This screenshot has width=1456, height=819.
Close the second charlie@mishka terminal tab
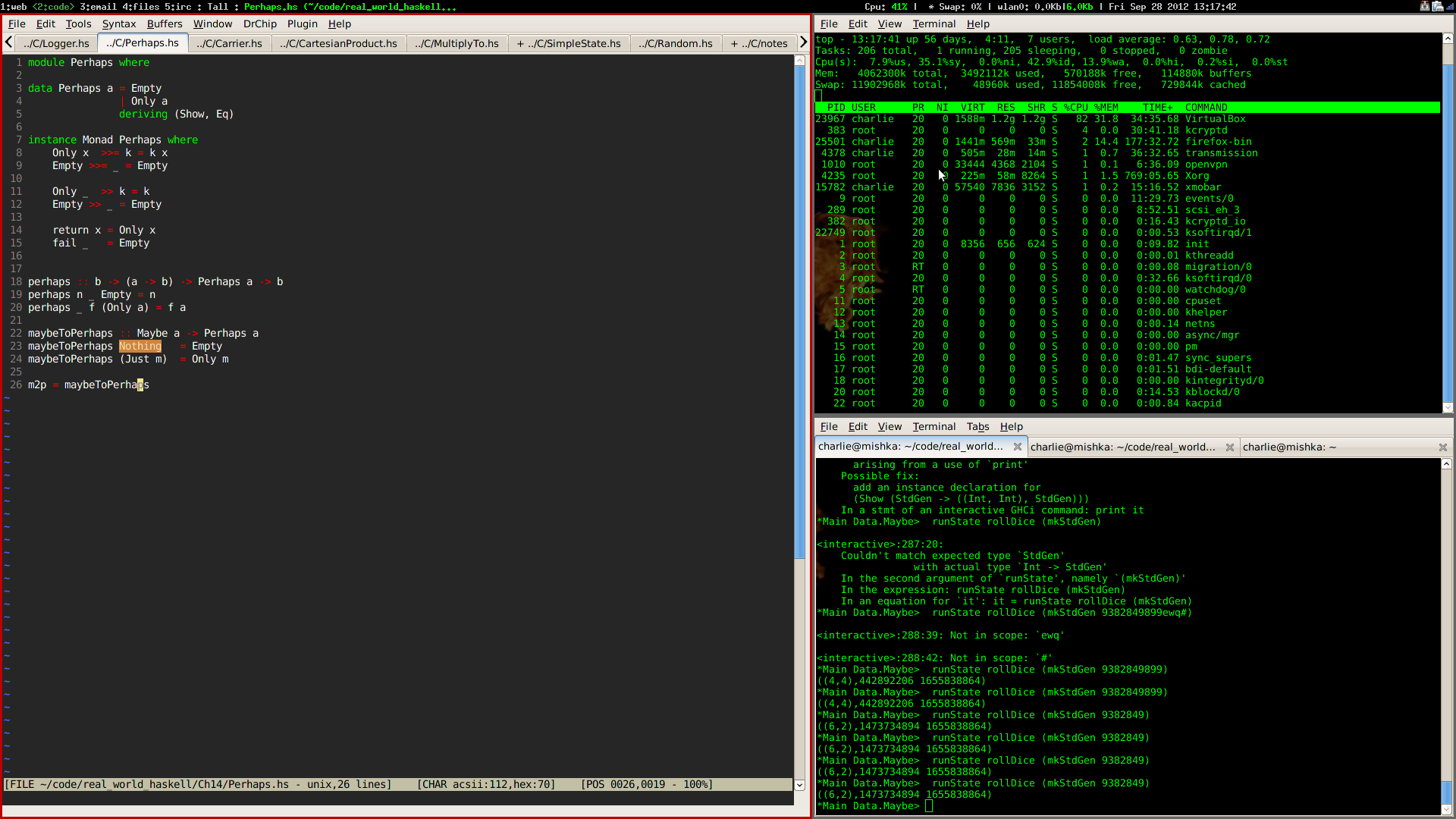1230,447
